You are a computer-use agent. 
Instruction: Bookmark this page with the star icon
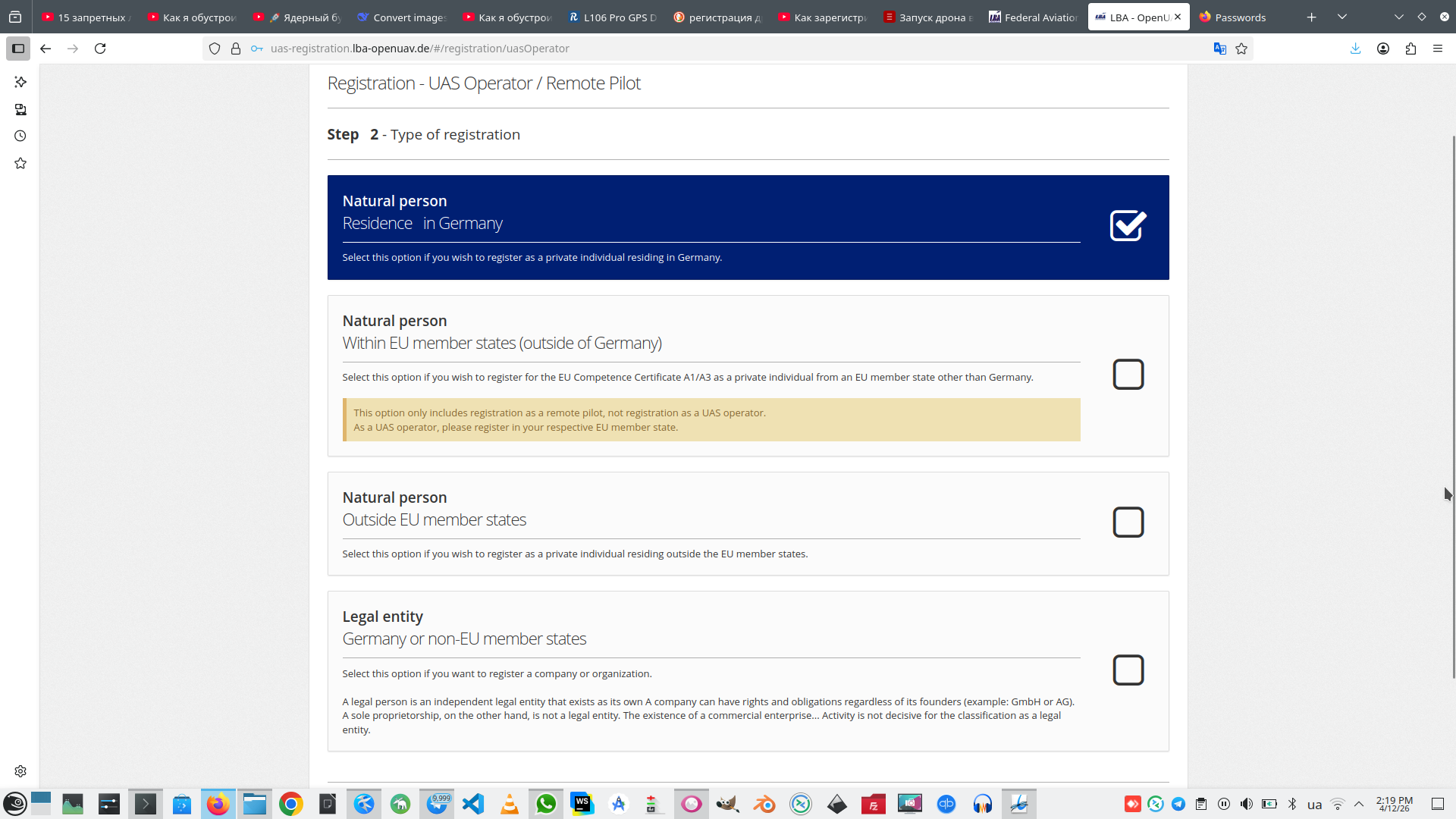tap(1241, 49)
